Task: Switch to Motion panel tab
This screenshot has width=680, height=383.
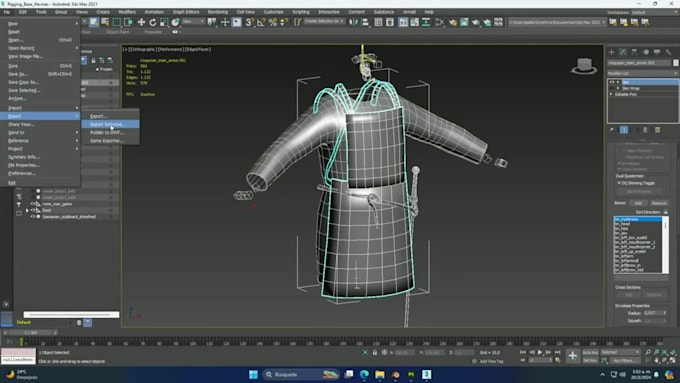Action: [x=646, y=52]
